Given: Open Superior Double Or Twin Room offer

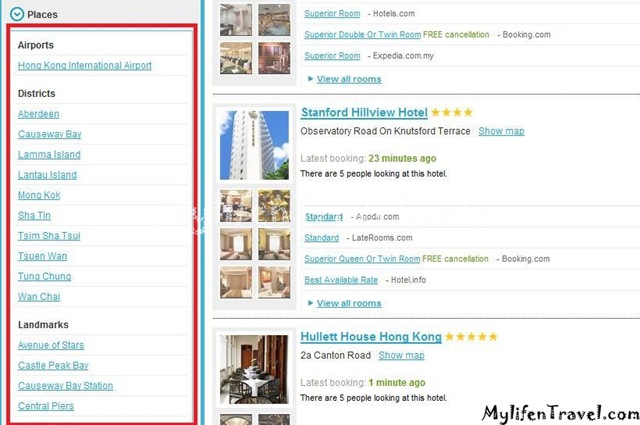Looking at the screenshot, I should [x=362, y=35].
